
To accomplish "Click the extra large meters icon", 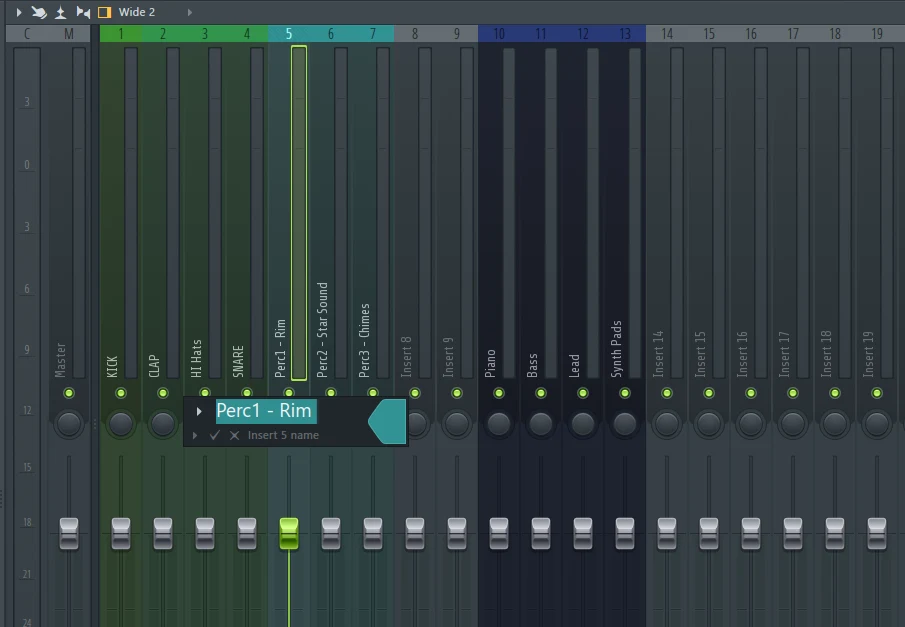I will pos(61,12).
